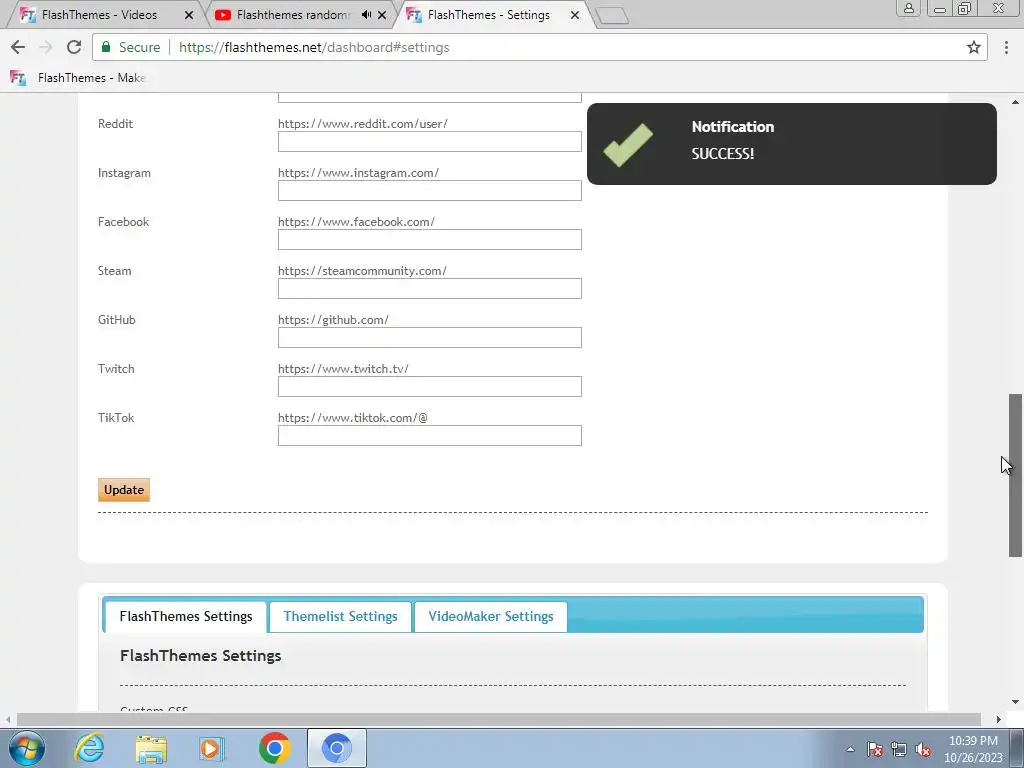This screenshot has width=1024, height=768.
Task: Click the scrollbar up arrow
Action: (1016, 102)
